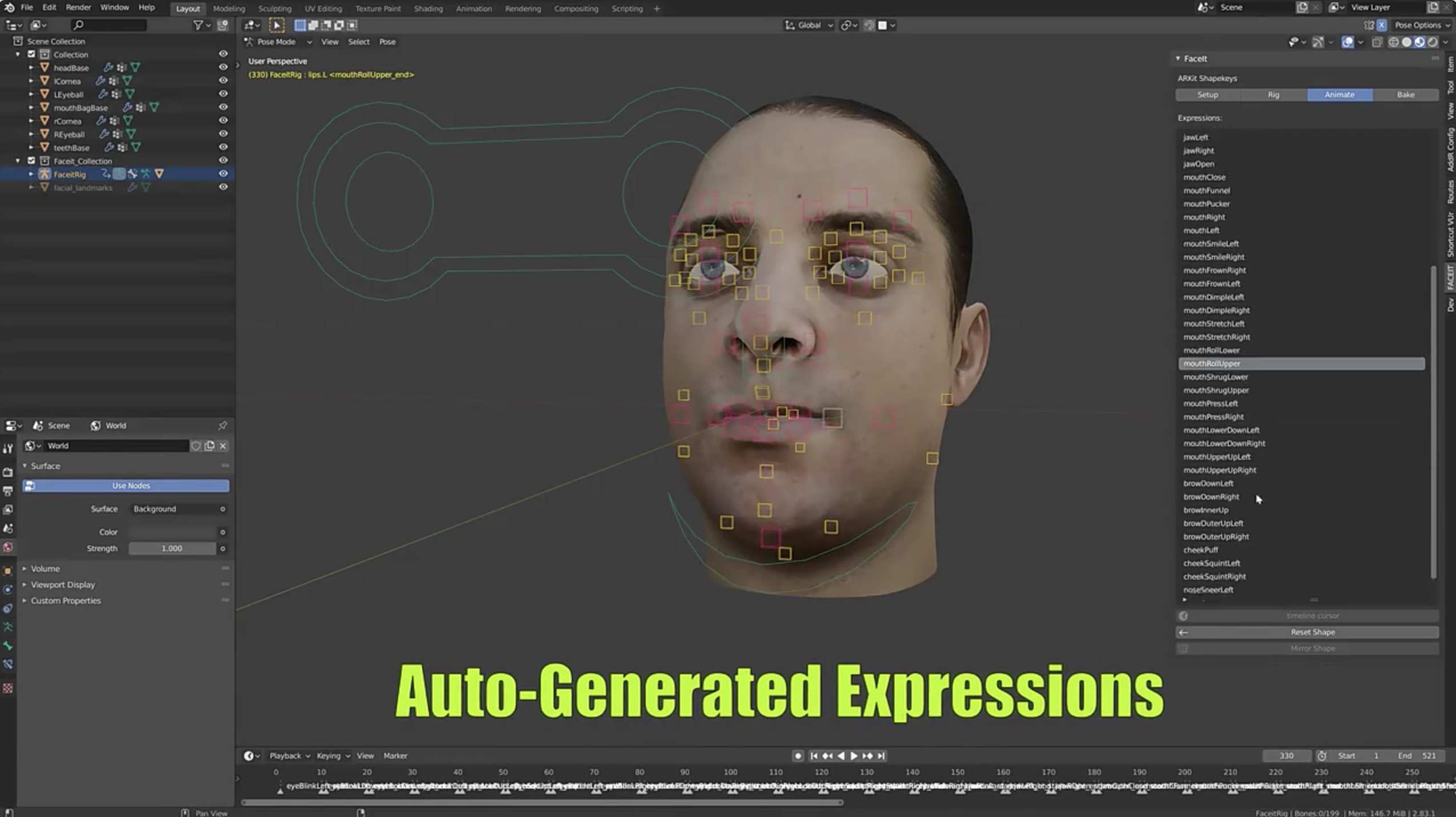1456x817 pixels.
Task: Switch to the Sculpting workspace tab
Action: [274, 9]
